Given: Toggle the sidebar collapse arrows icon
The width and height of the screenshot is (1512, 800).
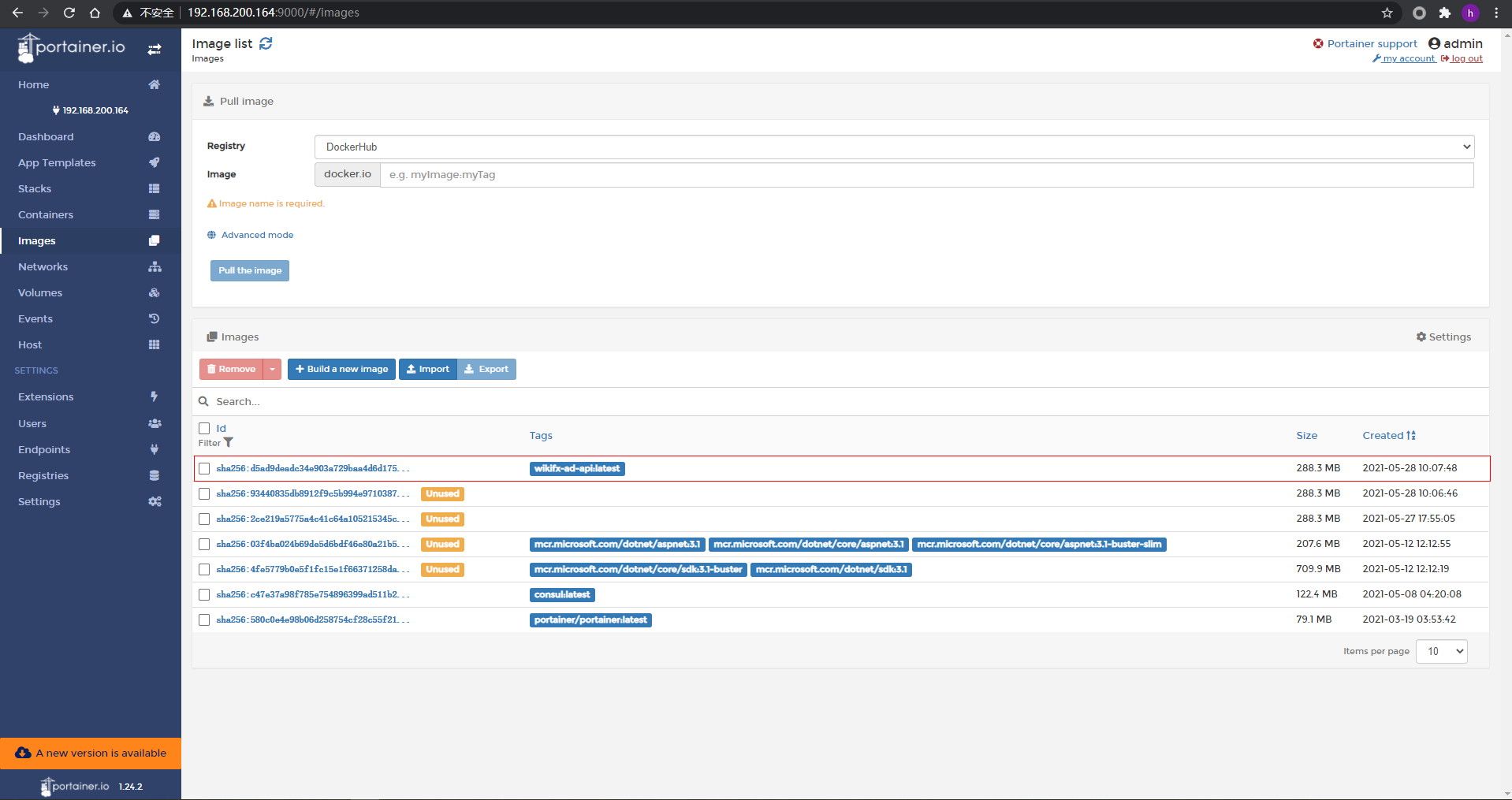Looking at the screenshot, I should pyautogui.click(x=155, y=49).
